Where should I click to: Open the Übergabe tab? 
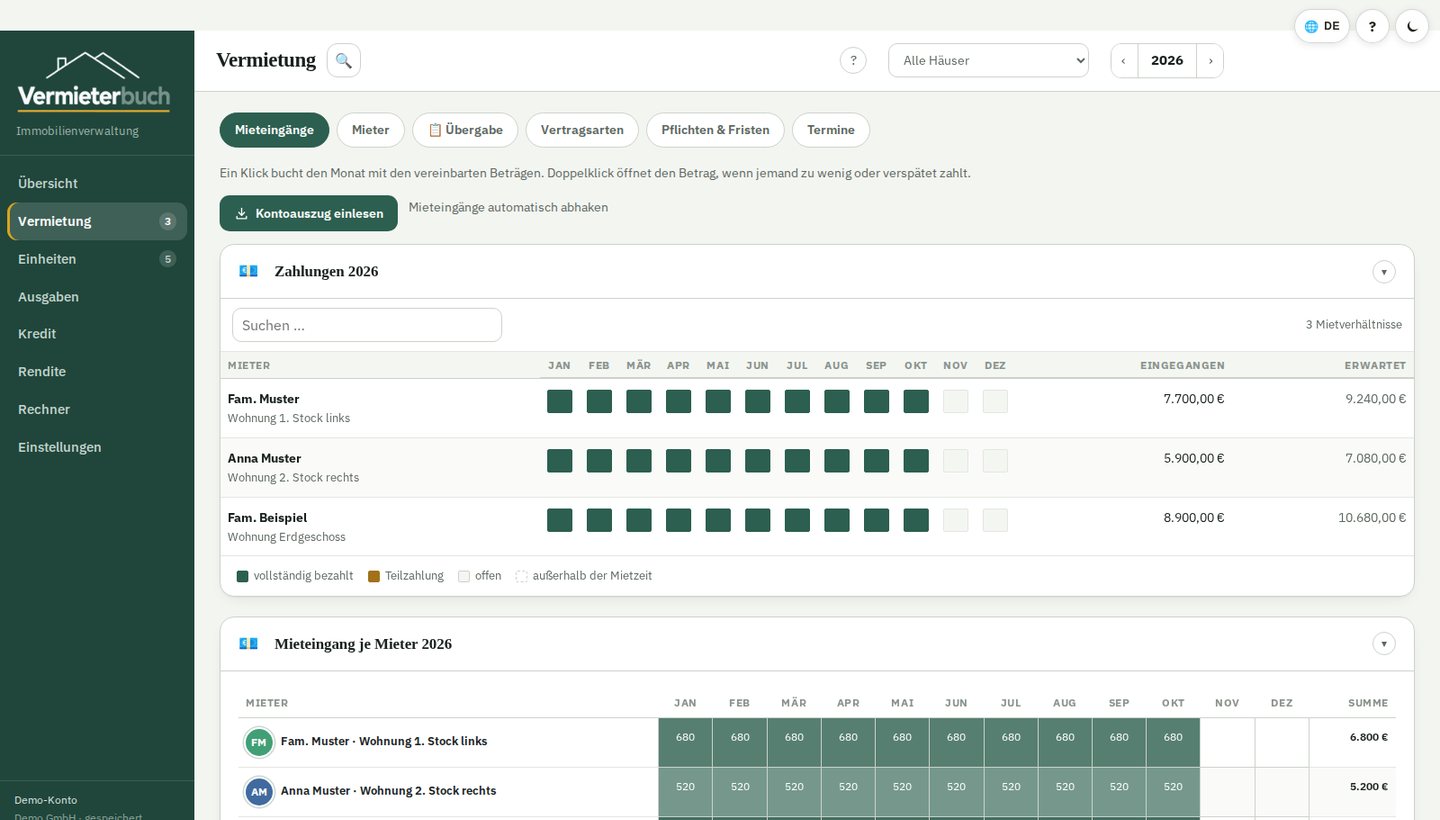pos(465,130)
